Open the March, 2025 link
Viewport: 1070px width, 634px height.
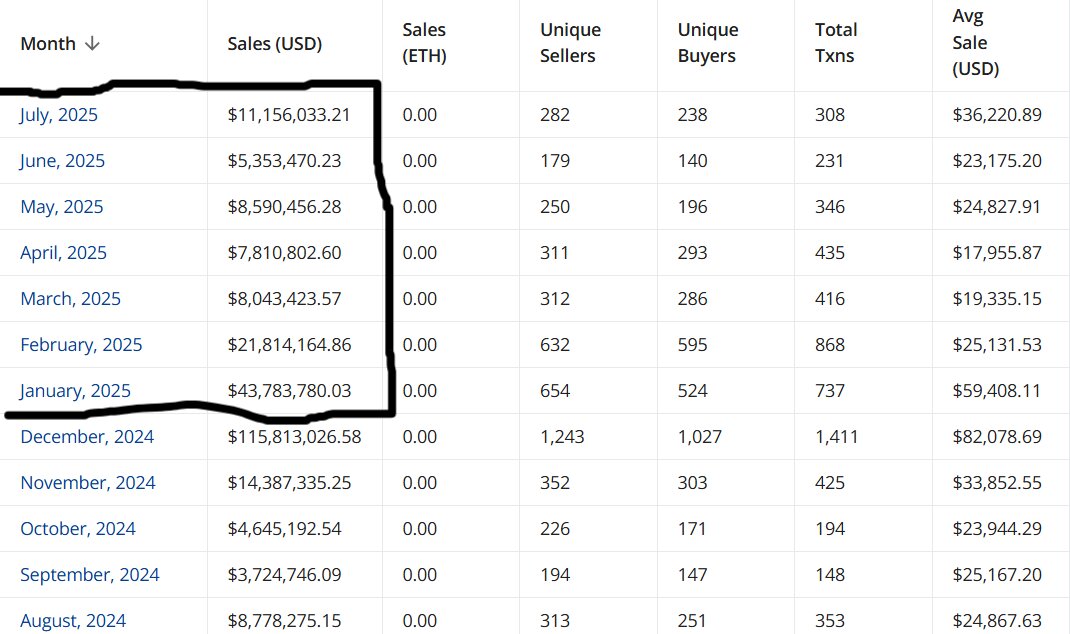[x=70, y=299]
